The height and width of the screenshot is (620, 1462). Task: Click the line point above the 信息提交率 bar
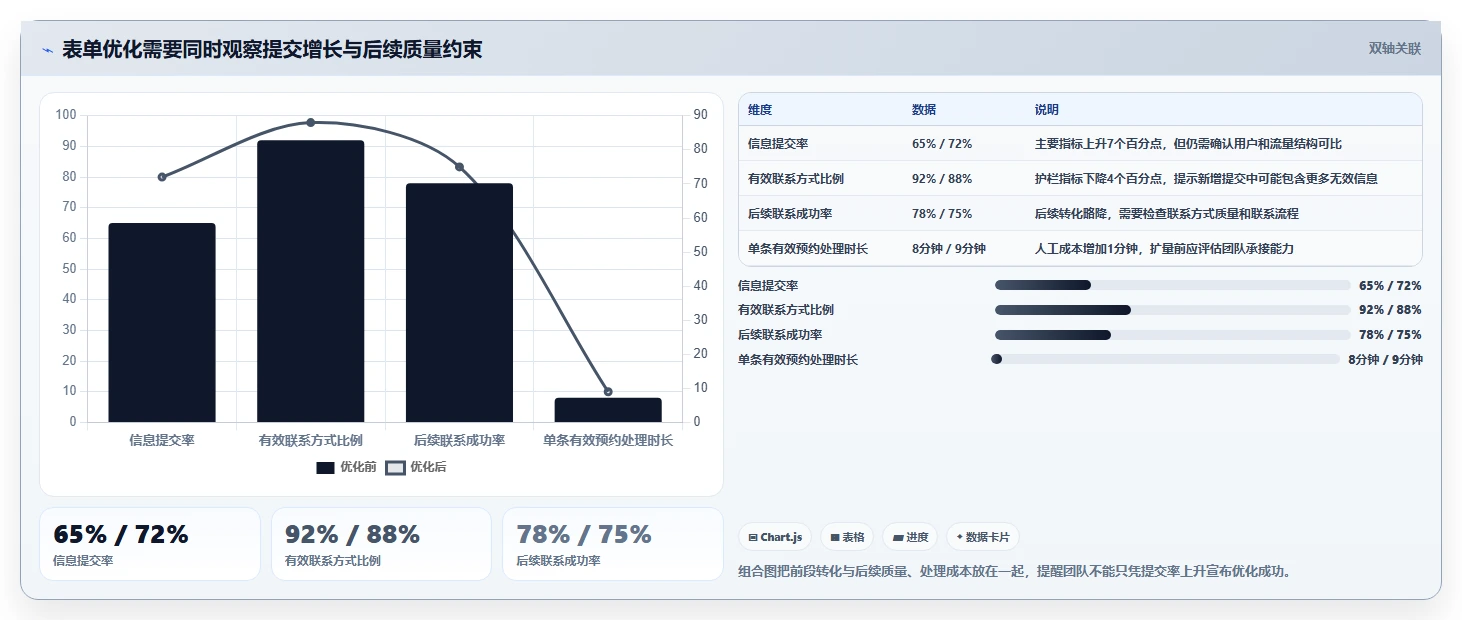click(162, 177)
